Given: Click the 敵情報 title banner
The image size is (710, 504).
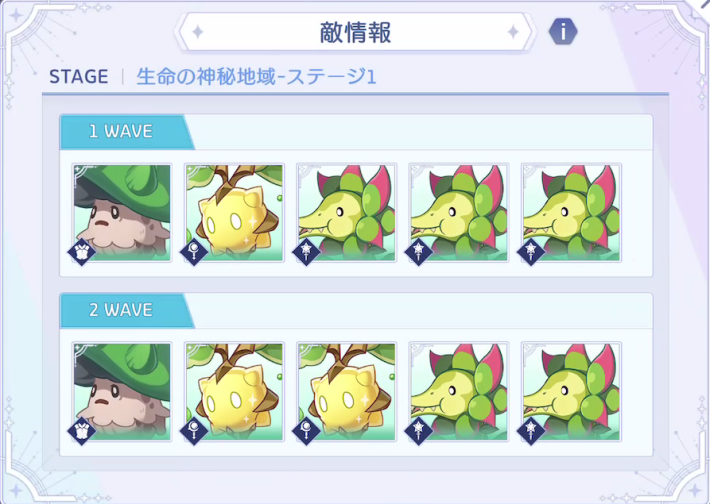Looking at the screenshot, I should (x=355, y=32).
